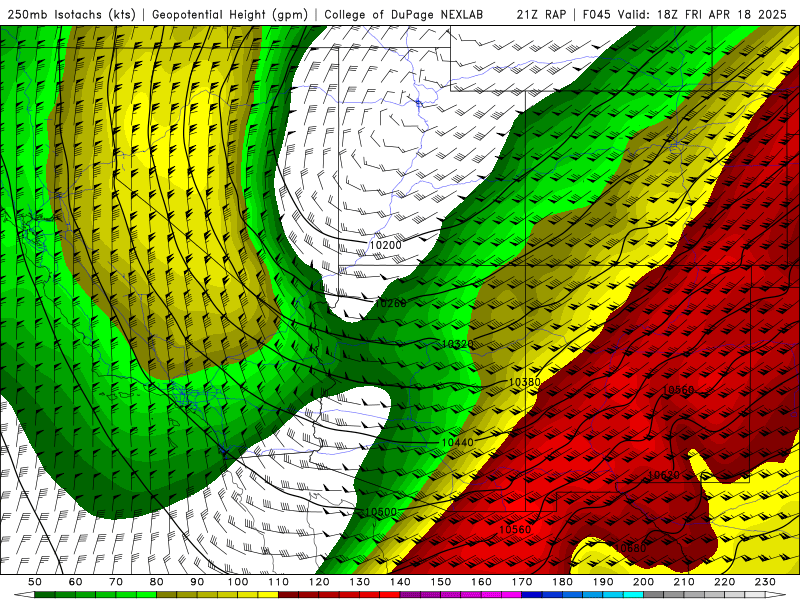This screenshot has height=600, width=800.
Task: Click the 10500 height contour label
Action: coord(381,512)
